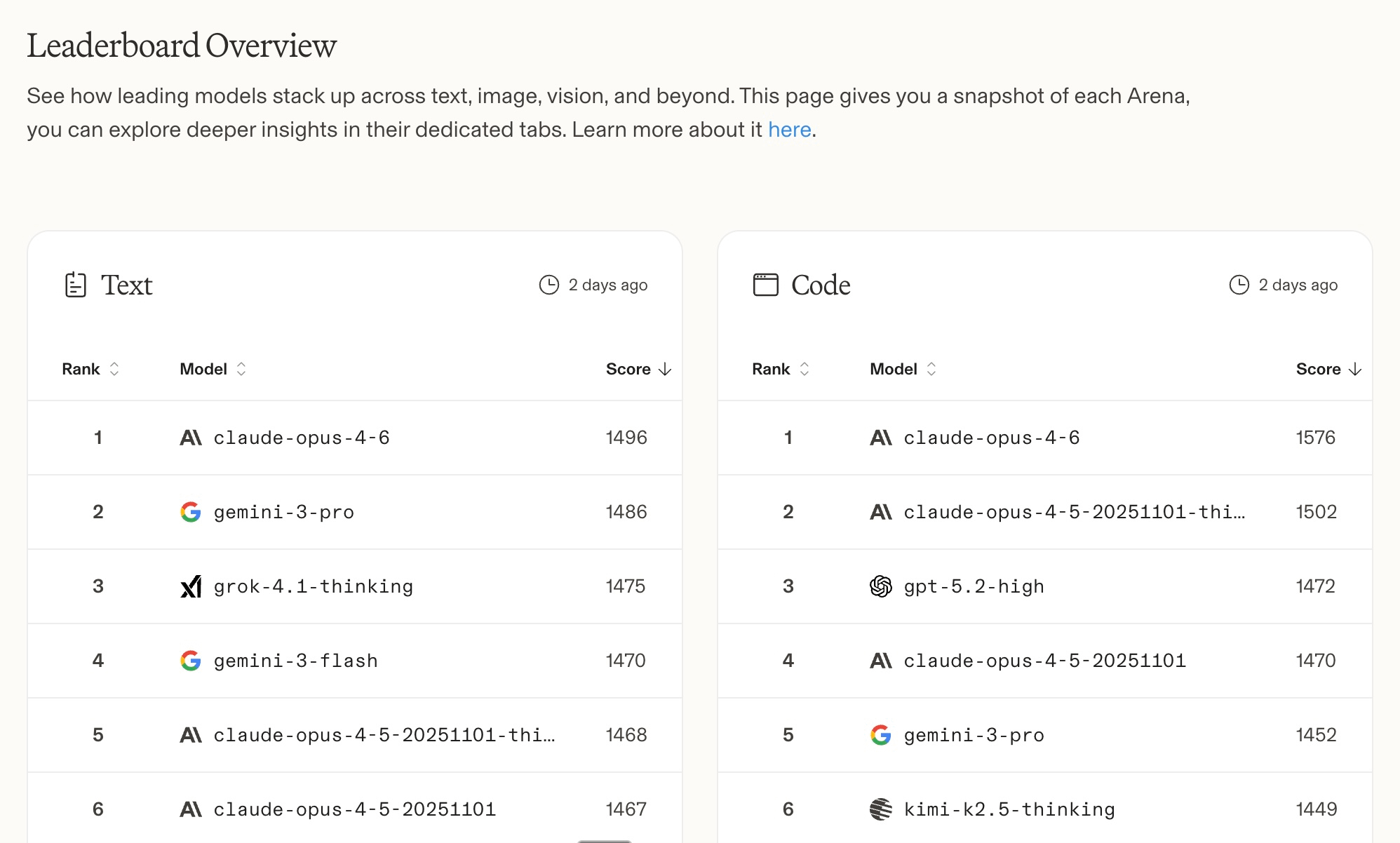Open the Text leaderboard heading

tap(127, 285)
